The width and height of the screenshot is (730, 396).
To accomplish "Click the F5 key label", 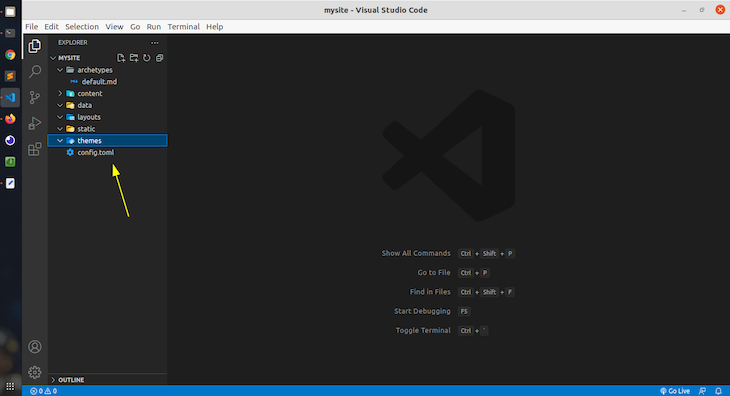I will [464, 311].
